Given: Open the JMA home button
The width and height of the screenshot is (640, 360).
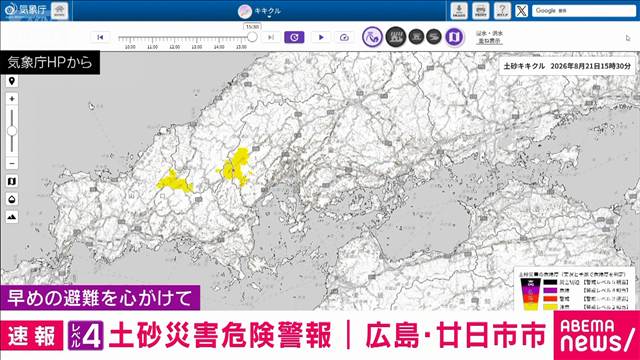Looking at the screenshot, I should click(60, 10).
